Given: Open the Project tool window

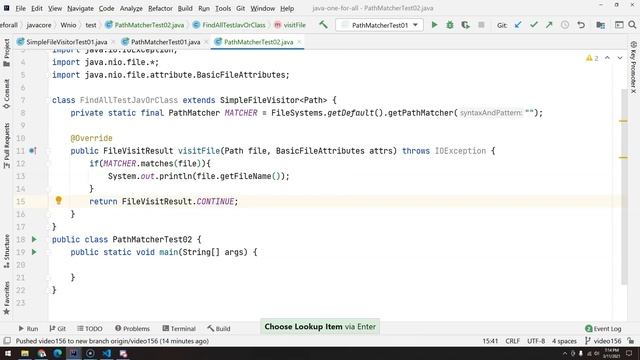Looking at the screenshot, I should point(7,52).
